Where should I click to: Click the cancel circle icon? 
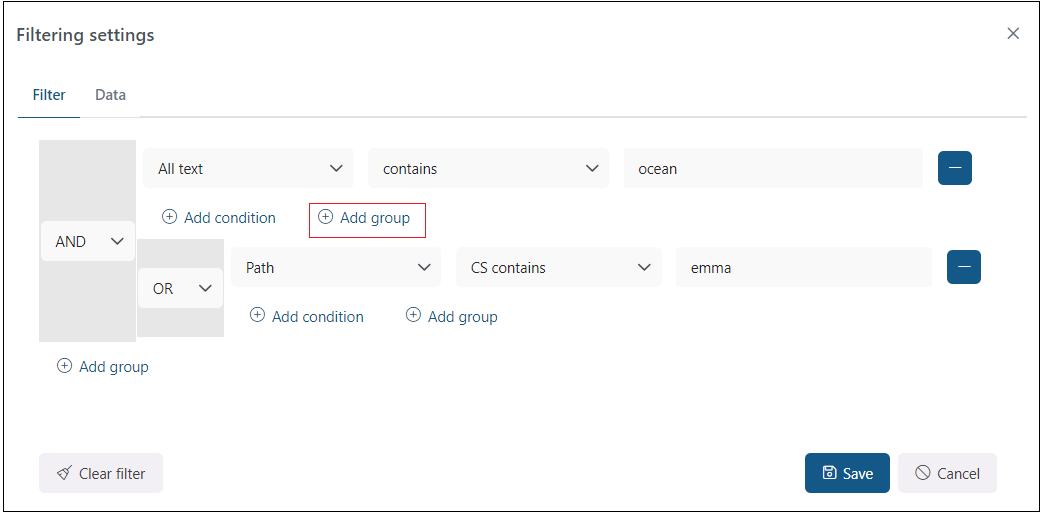click(922, 474)
